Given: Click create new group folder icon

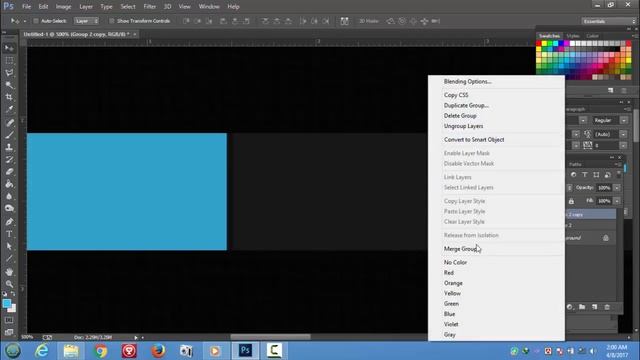Looking at the screenshot, I should [x=582, y=307].
